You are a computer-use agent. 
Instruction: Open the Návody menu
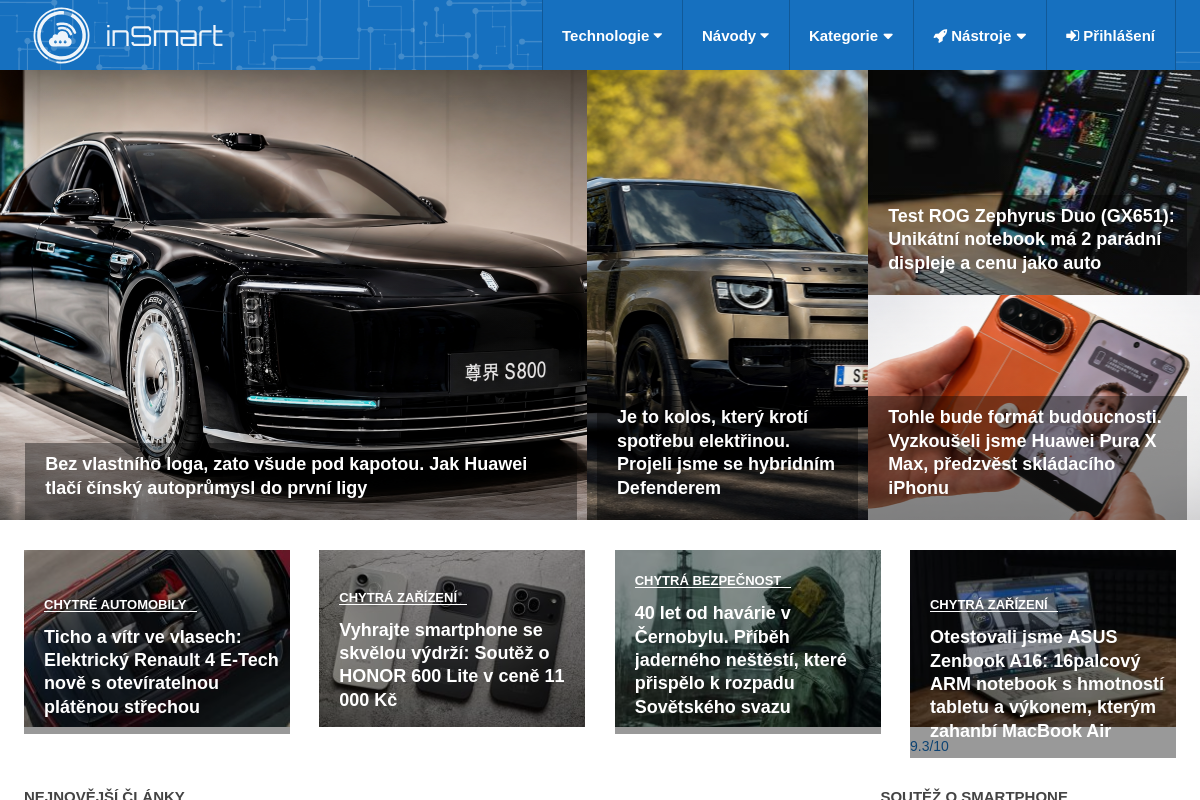[x=735, y=35]
